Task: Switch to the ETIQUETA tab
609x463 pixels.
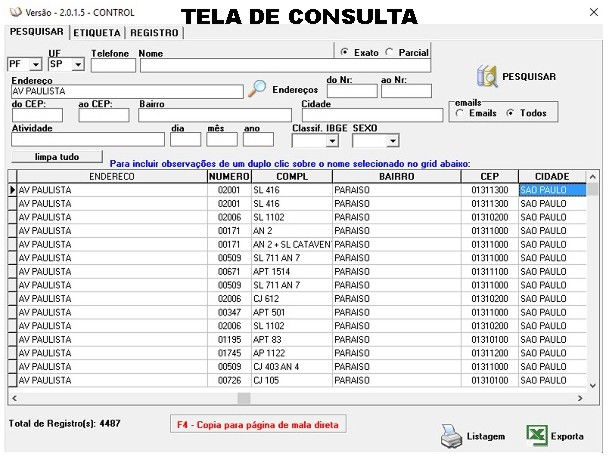Action: tap(97, 33)
